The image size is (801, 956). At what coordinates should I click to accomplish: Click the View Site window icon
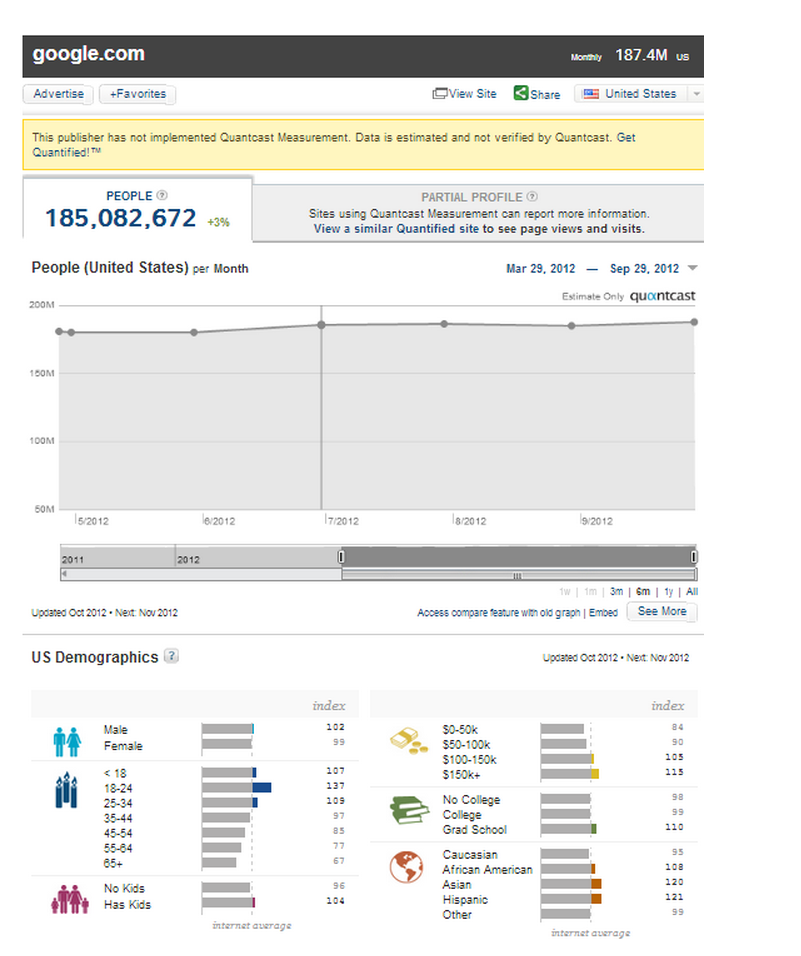[x=440, y=94]
